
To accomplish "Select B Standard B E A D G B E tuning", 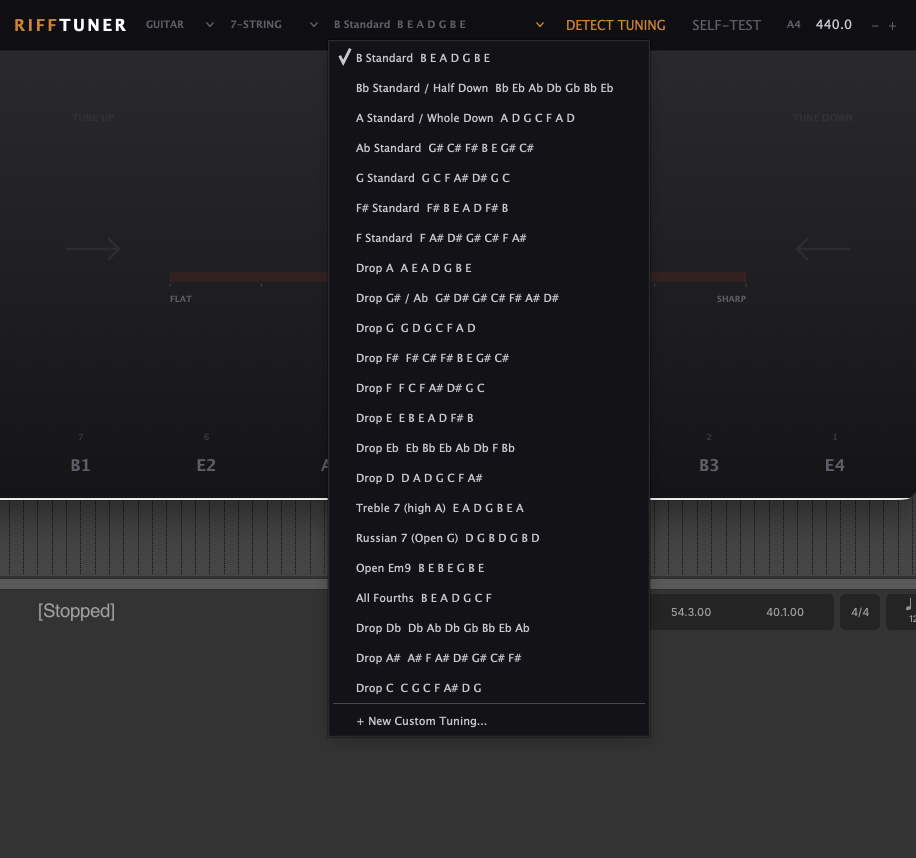I will coord(488,58).
